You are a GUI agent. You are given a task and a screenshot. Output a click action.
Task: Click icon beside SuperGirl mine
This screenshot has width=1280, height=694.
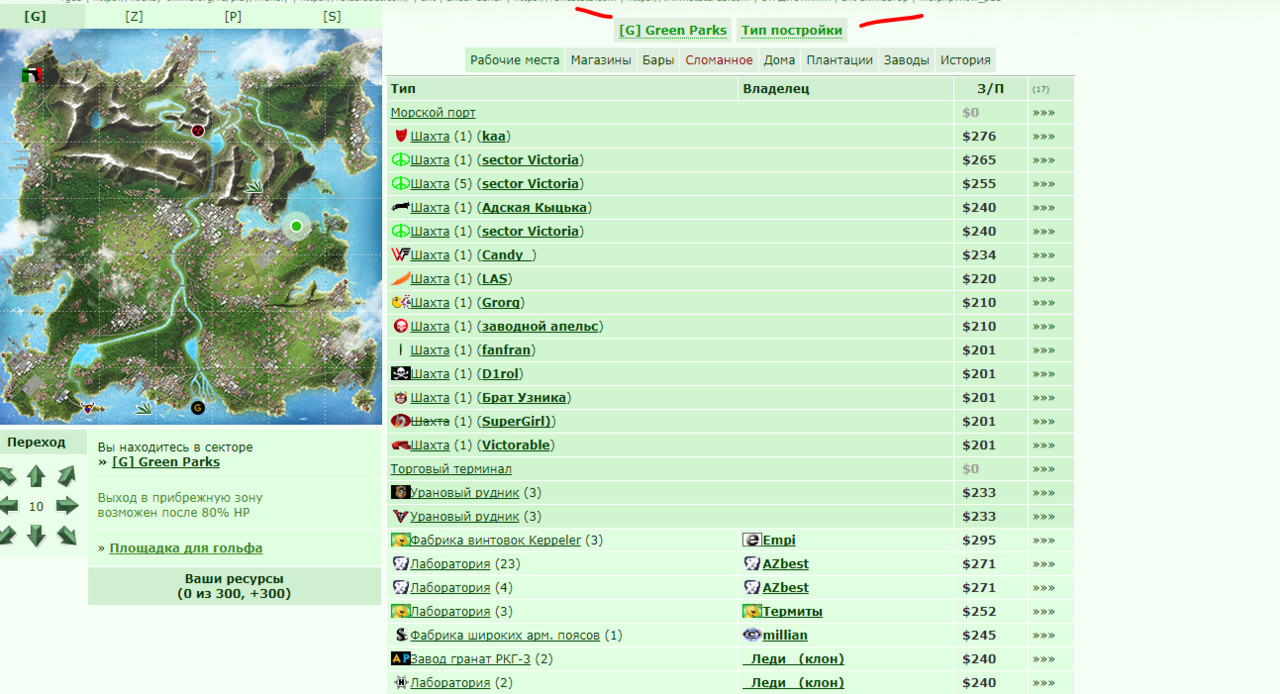tap(400, 421)
